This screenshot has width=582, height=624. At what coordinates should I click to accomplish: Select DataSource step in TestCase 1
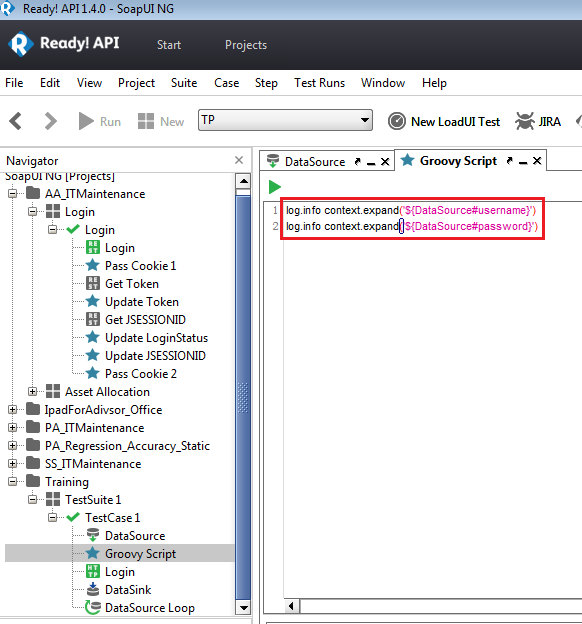(135, 536)
